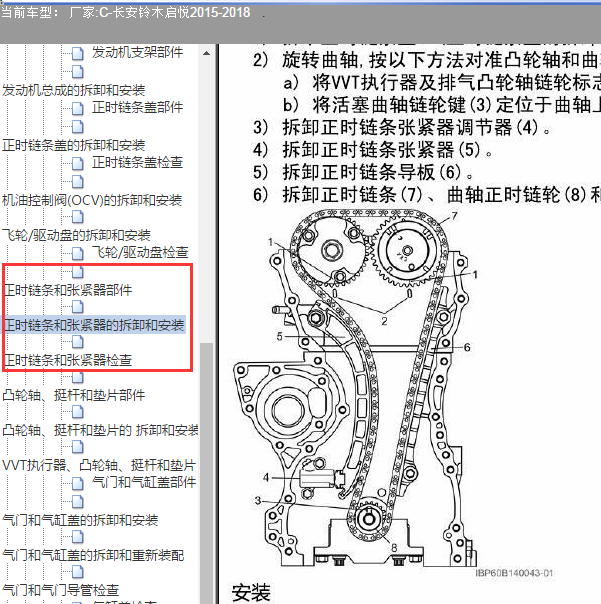Open the 正时链条和张紧器部件 topic
This screenshot has height=604, width=601.
click(68, 290)
